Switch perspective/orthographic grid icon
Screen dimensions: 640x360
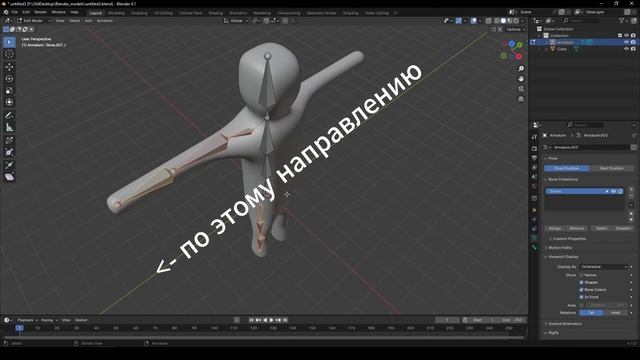click(x=521, y=99)
